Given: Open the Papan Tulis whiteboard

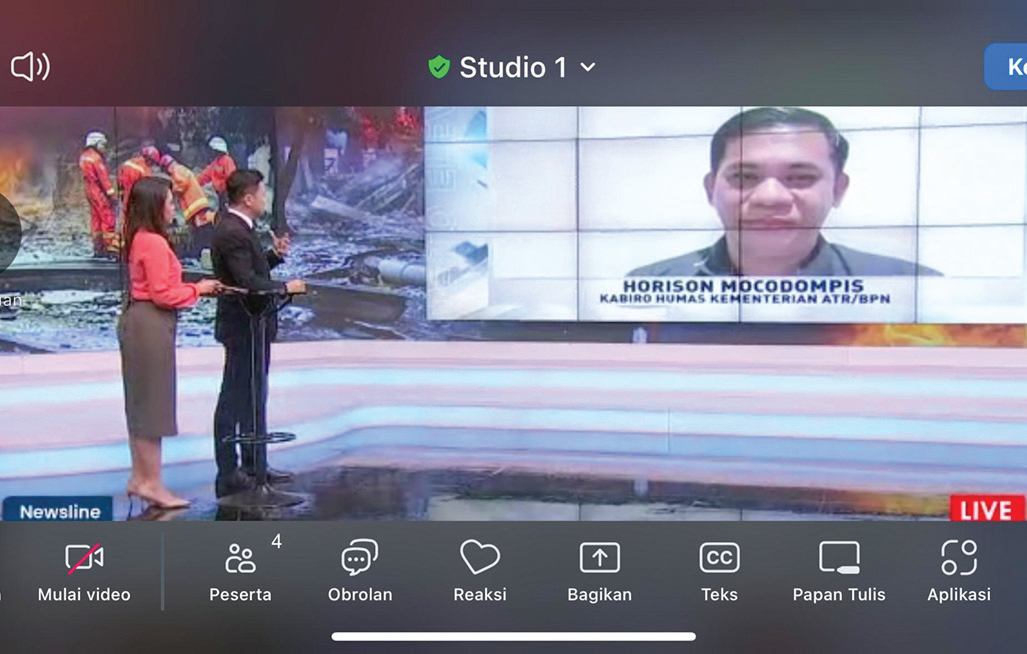Looking at the screenshot, I should (x=839, y=572).
